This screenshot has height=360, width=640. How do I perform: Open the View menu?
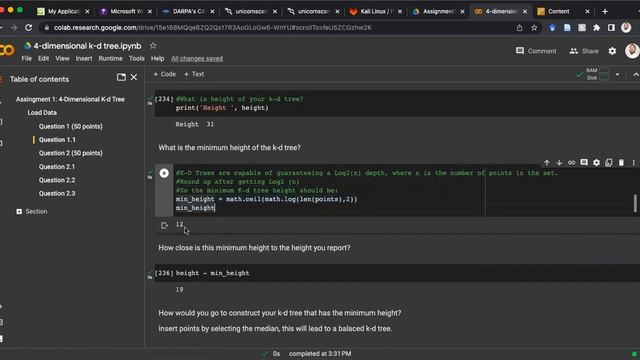62,58
